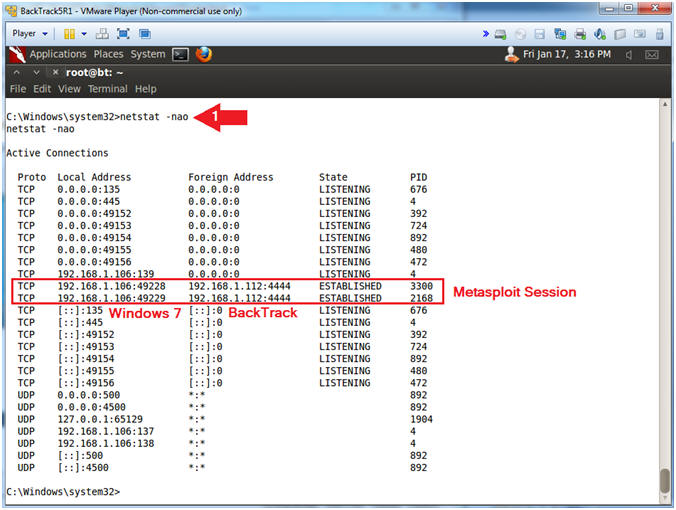Viewport: 676px width, 510px height.
Task: Open the user switcher icon beside the clock
Action: (512, 55)
